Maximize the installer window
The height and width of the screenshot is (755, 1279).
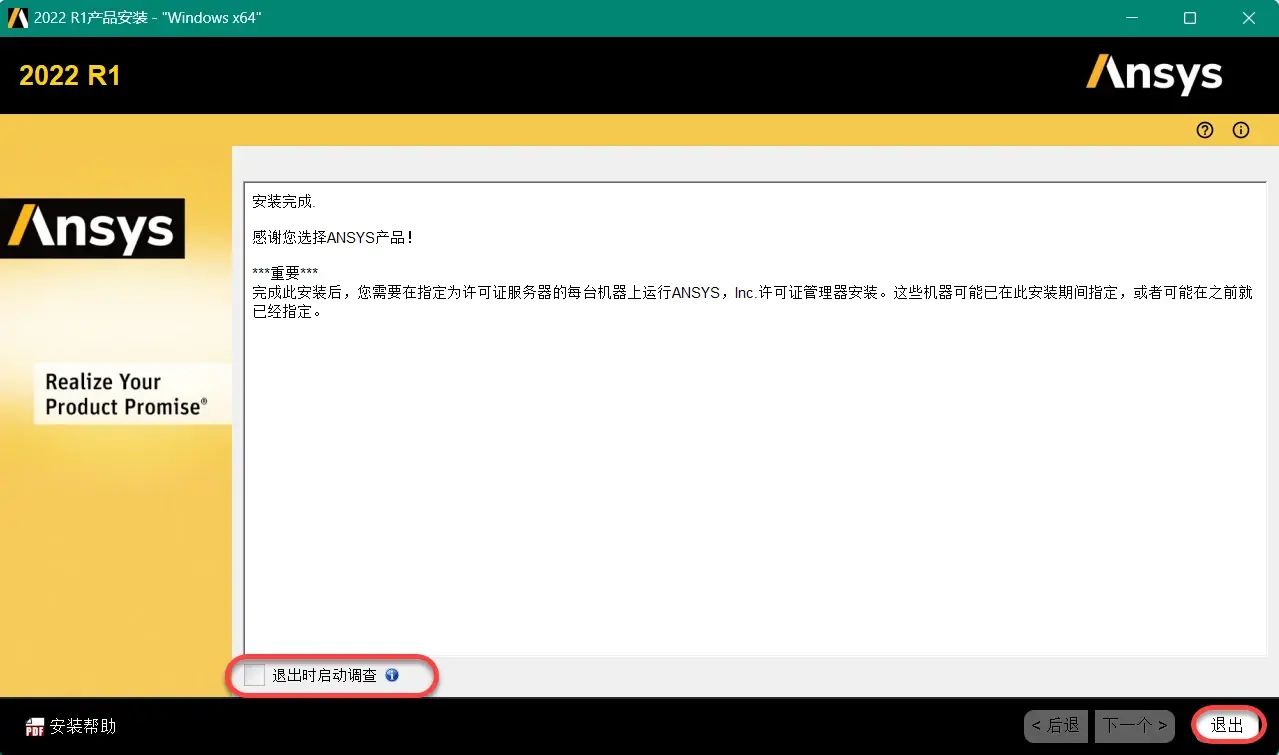1190,18
